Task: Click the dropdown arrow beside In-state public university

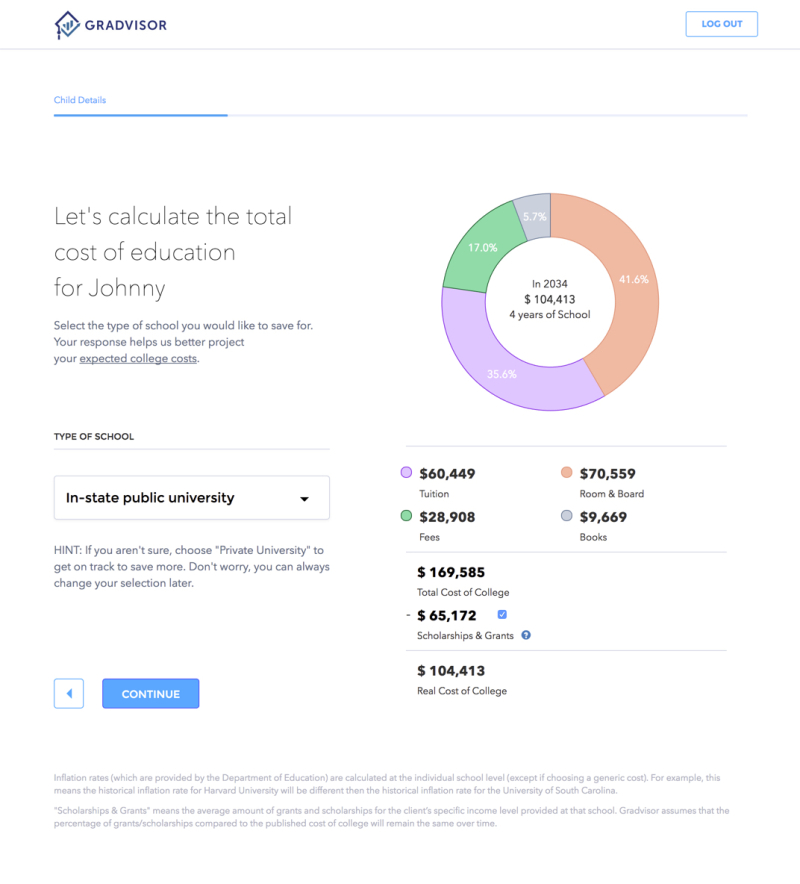Action: point(305,499)
